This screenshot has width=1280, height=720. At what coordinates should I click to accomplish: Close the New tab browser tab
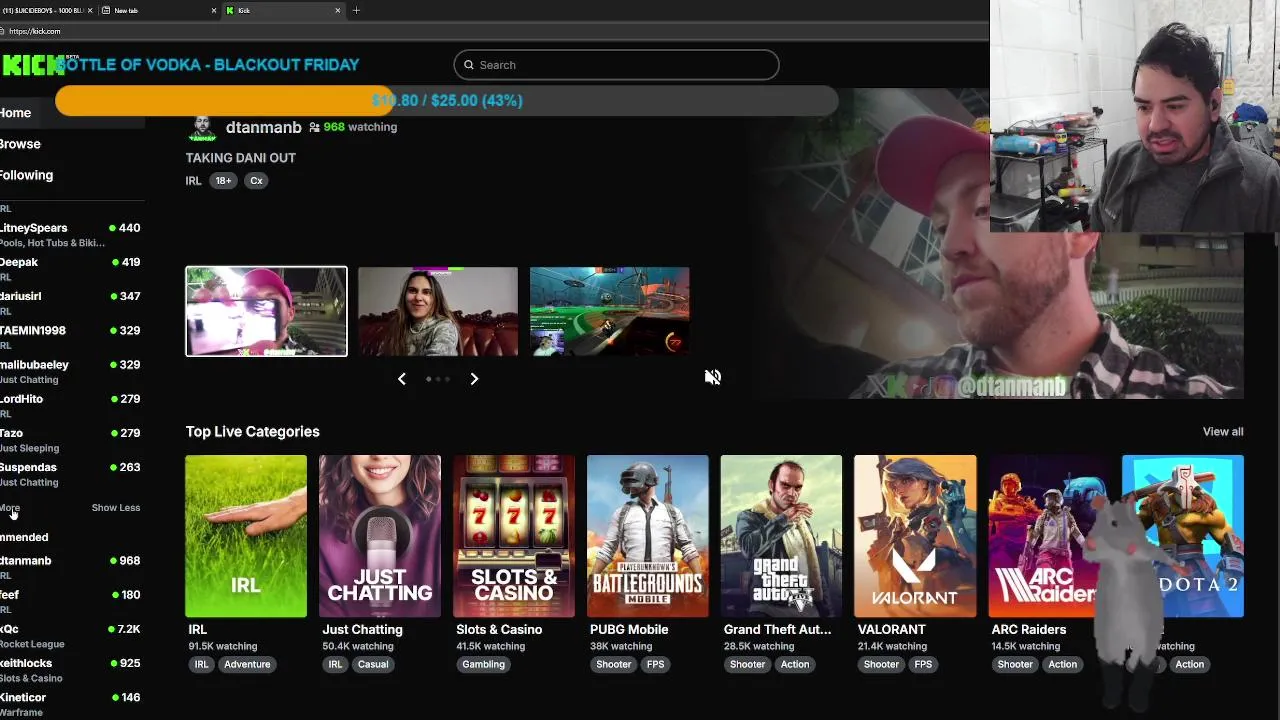coord(213,10)
